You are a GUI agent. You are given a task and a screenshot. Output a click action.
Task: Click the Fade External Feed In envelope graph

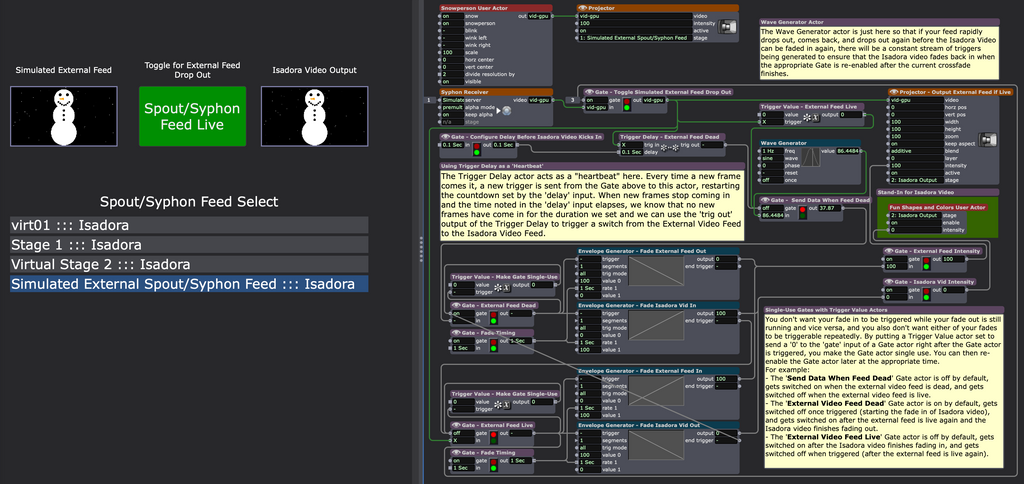click(654, 389)
